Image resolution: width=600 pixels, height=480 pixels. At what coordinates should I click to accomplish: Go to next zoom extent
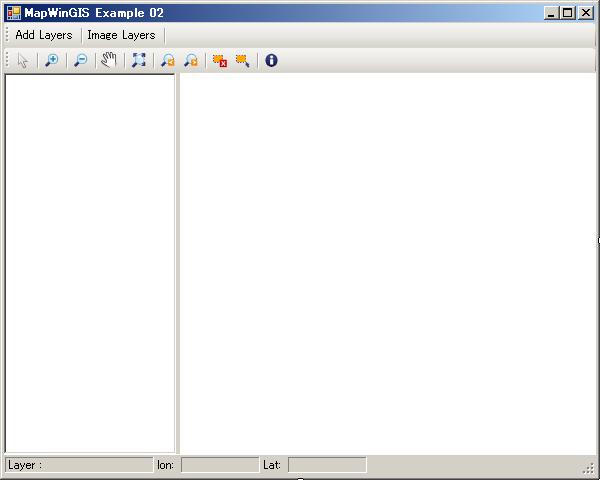click(x=191, y=60)
